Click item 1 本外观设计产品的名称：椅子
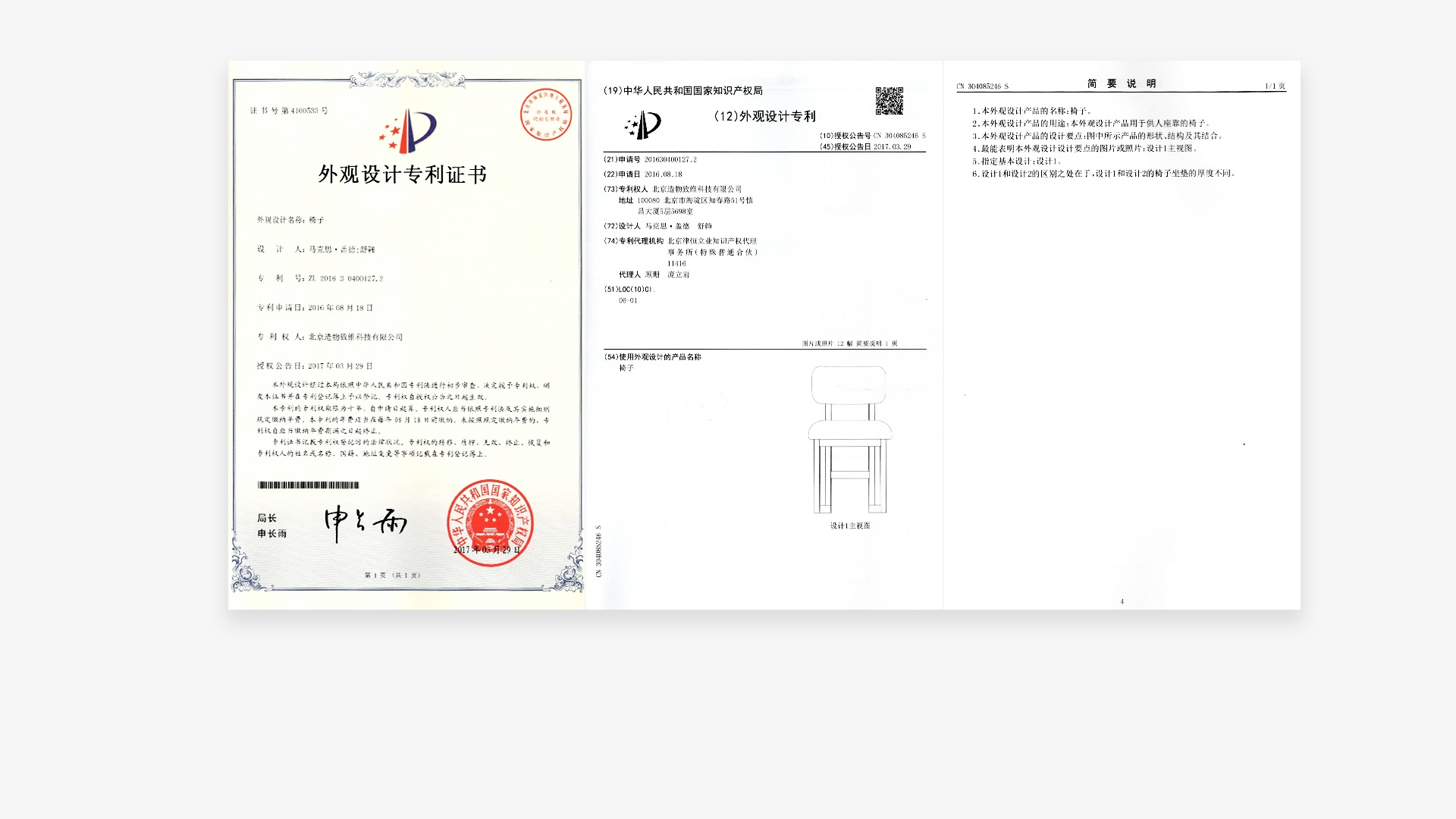Image resolution: width=1456 pixels, height=819 pixels. [1033, 111]
